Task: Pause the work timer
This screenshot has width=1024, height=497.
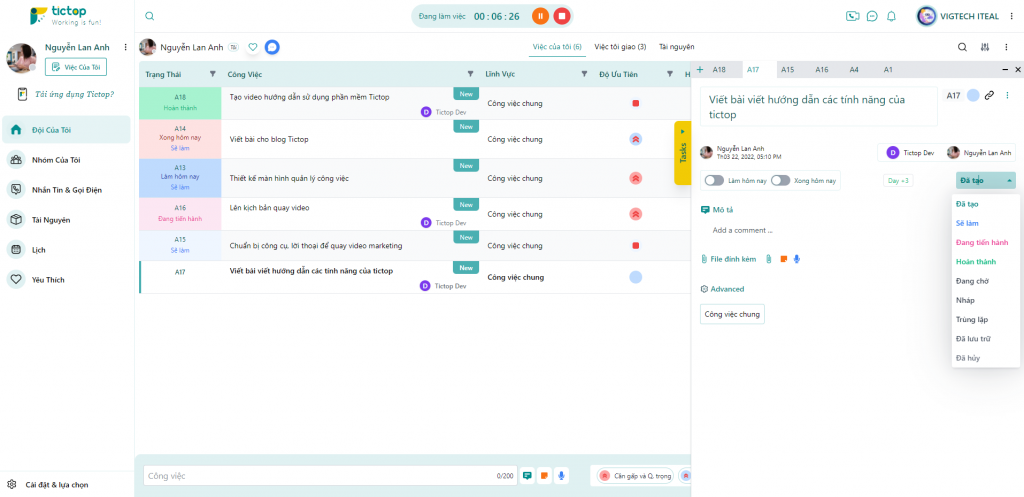Action: pyautogui.click(x=540, y=16)
